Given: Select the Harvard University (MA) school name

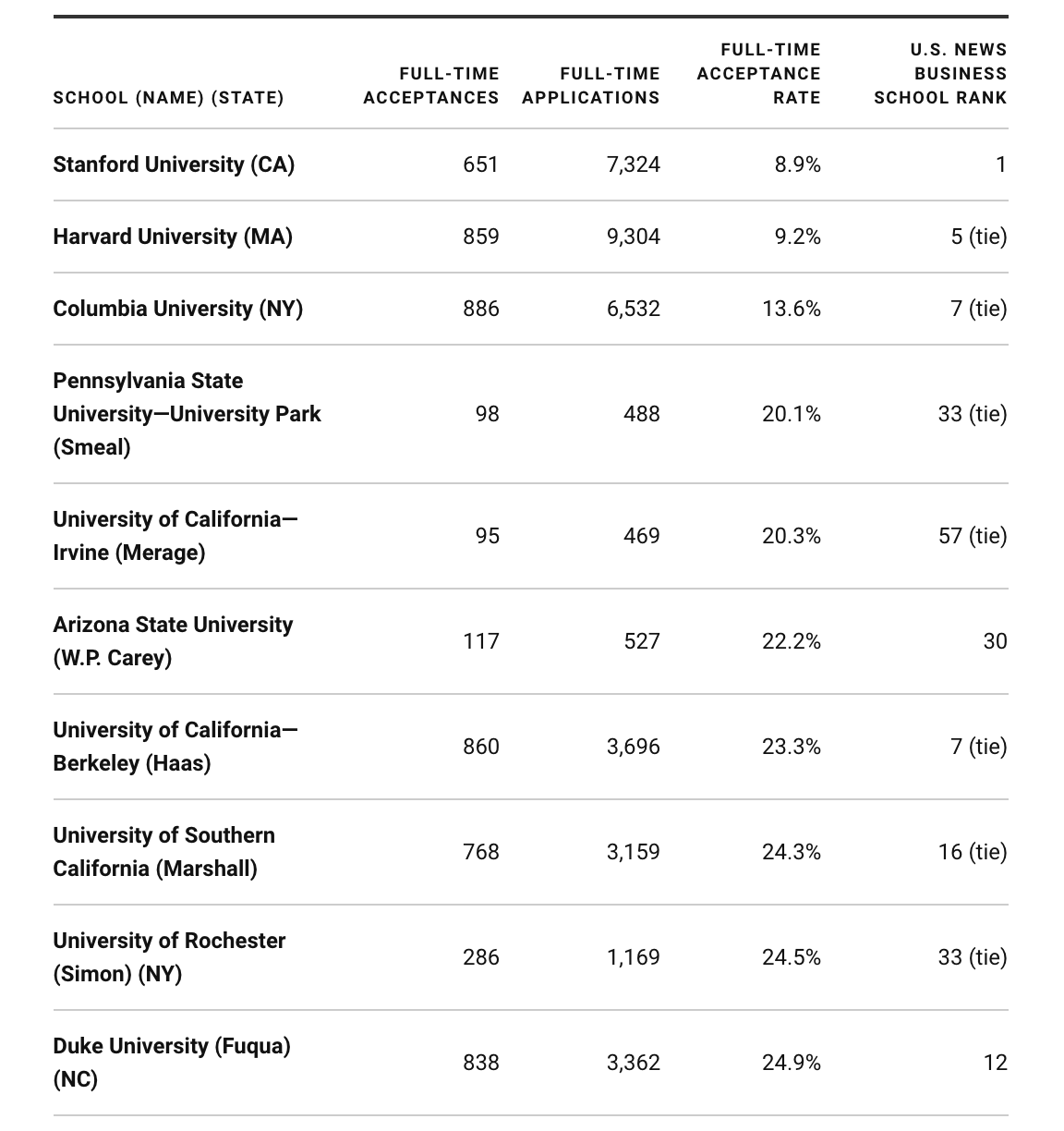Looking at the screenshot, I should [x=173, y=237].
